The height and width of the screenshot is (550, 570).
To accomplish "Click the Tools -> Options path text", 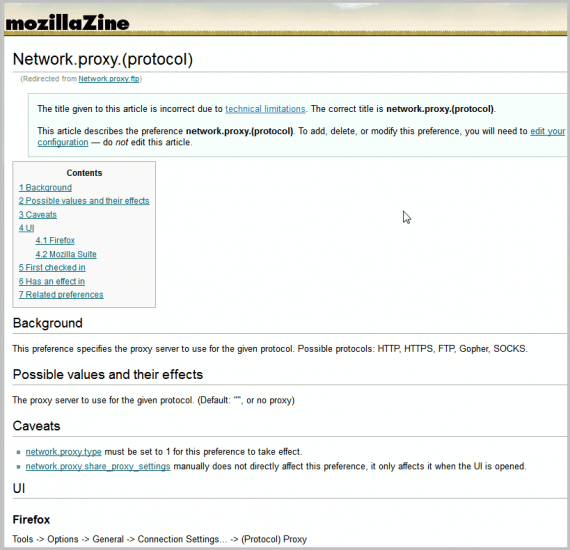I will (x=160, y=539).
